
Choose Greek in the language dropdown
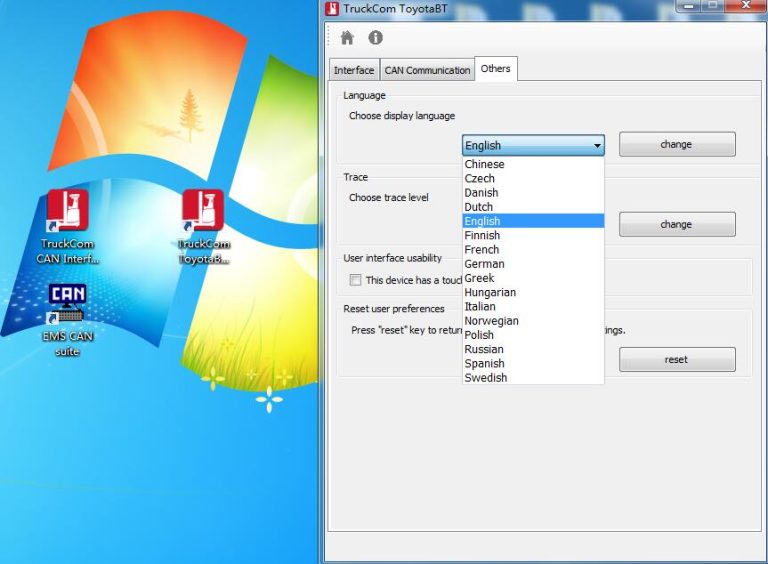coord(533,278)
